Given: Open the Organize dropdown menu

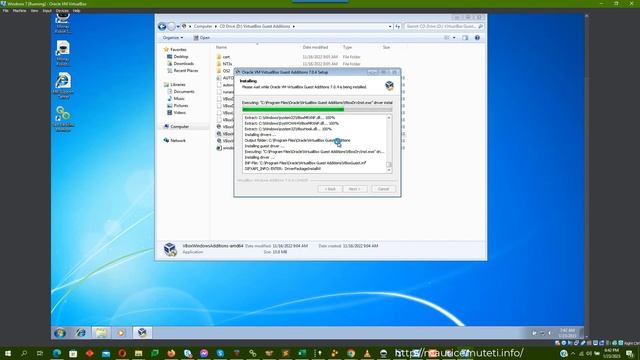Looking at the screenshot, I should [x=173, y=38].
